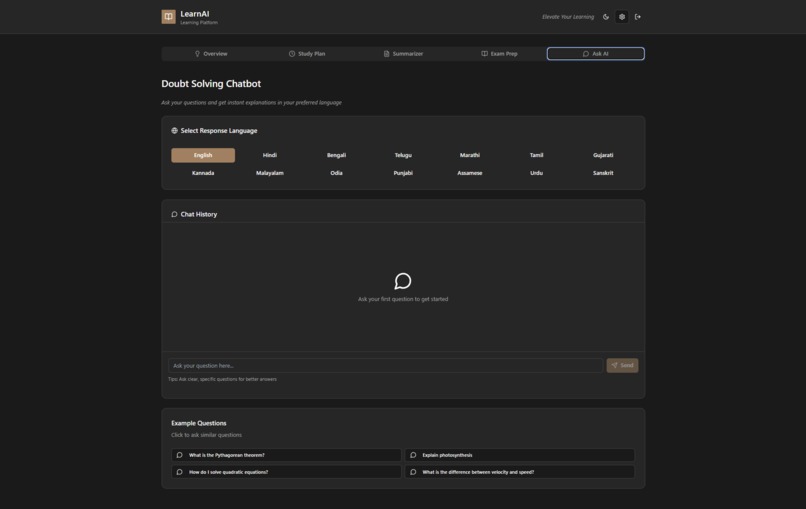Switch to the Overview tab
The height and width of the screenshot is (509, 806).
(211, 53)
